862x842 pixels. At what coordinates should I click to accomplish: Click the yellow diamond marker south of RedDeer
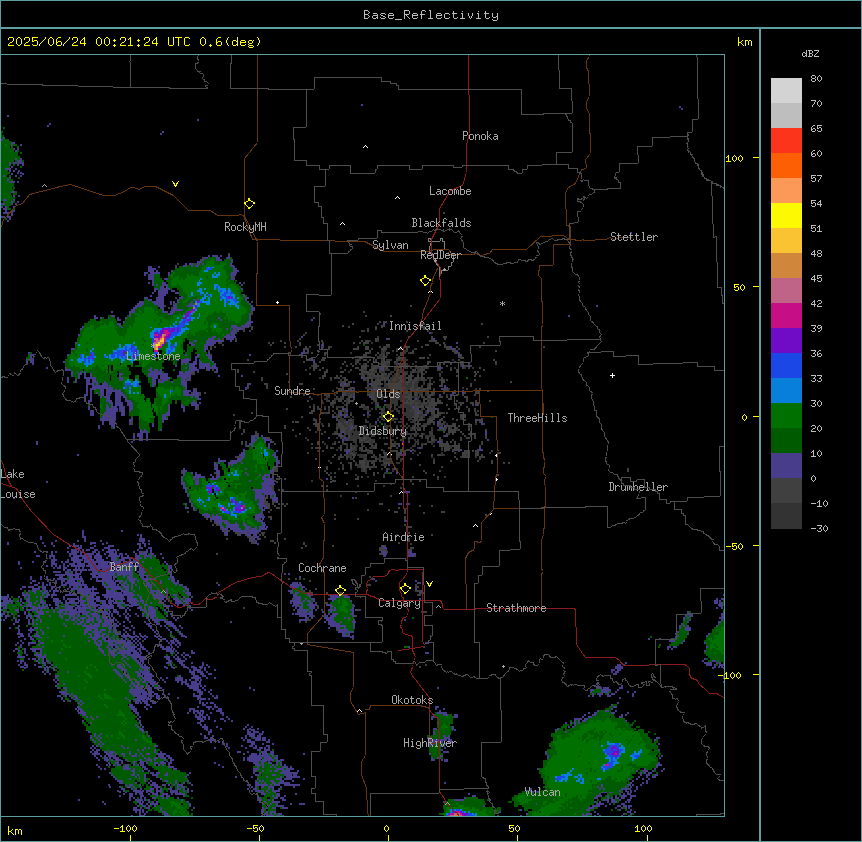coord(425,281)
